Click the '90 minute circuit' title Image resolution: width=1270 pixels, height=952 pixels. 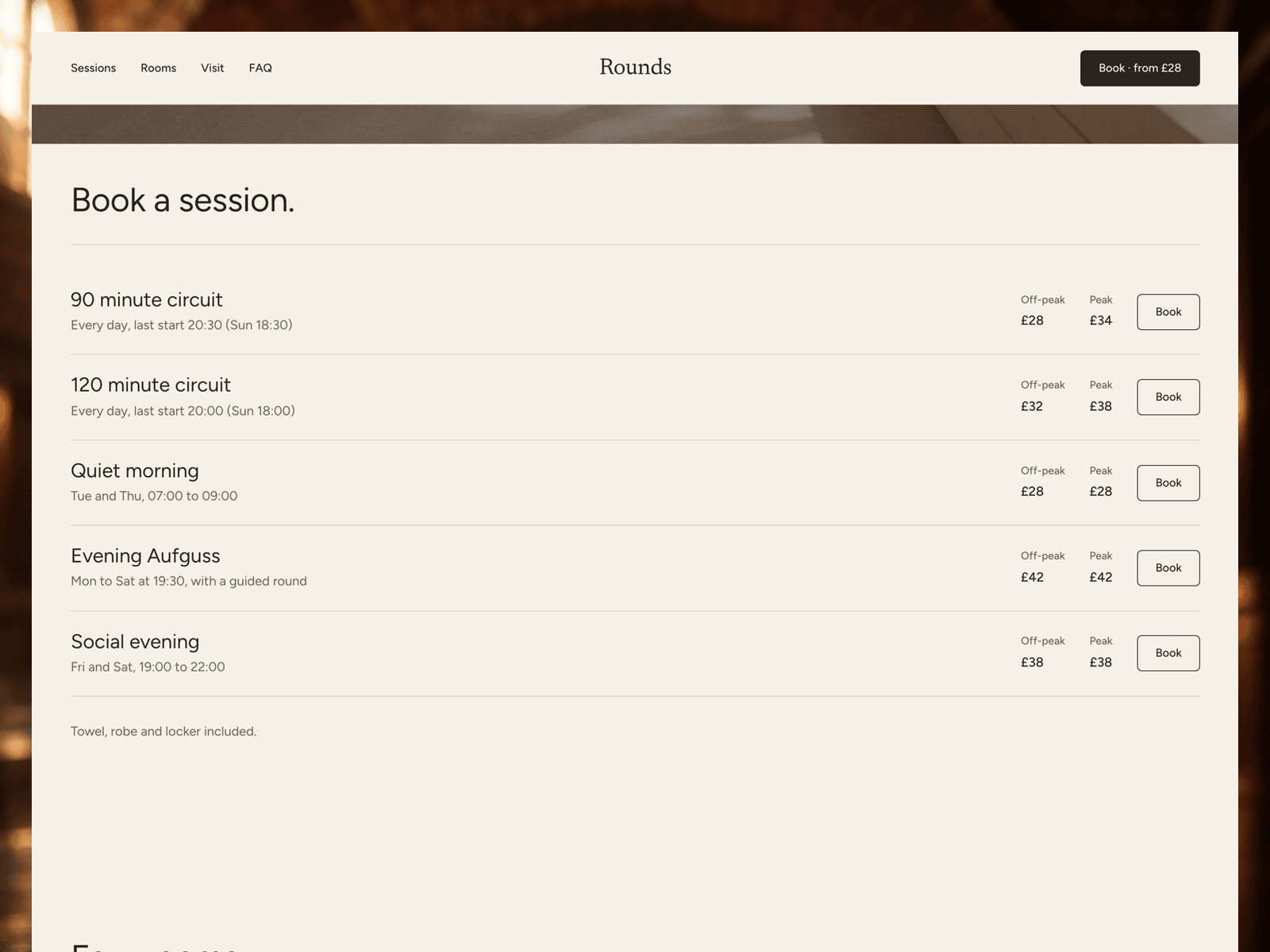pyautogui.click(x=147, y=300)
